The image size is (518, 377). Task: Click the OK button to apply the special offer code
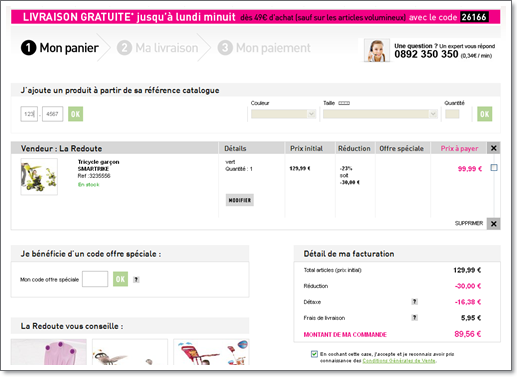pyautogui.click(x=120, y=279)
